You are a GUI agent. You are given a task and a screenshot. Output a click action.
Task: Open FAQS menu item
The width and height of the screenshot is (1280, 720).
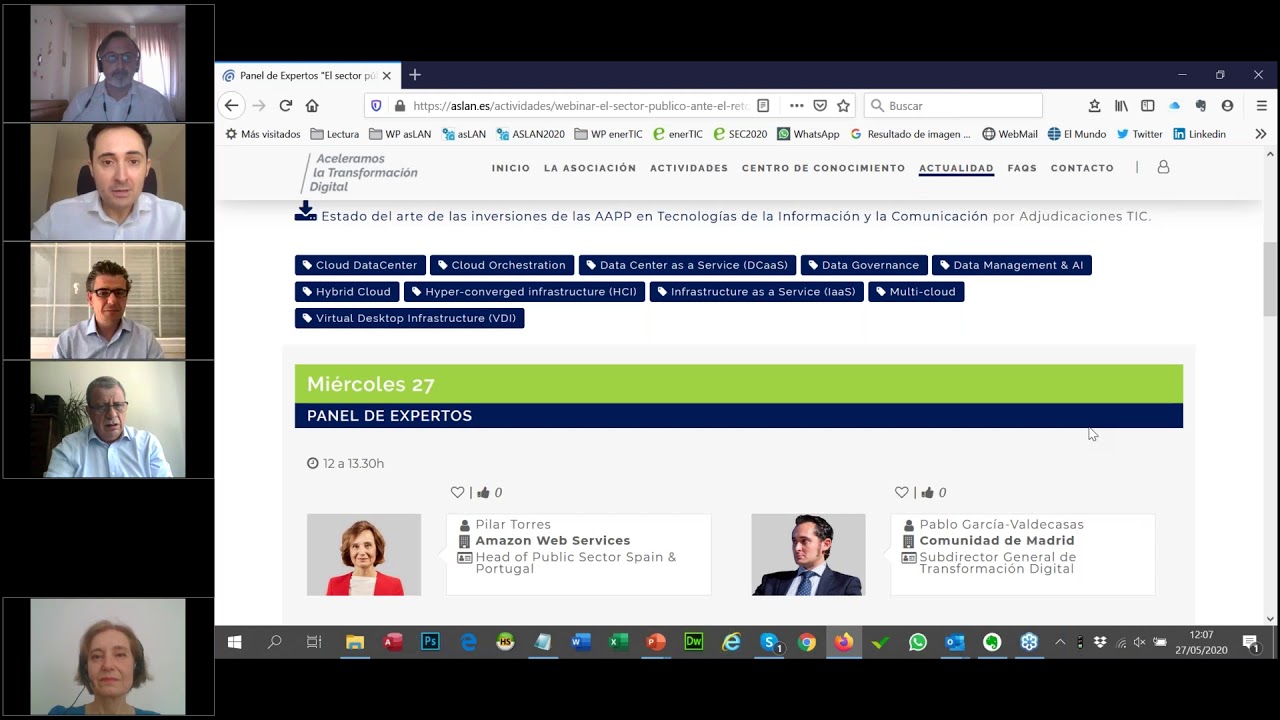click(x=1022, y=168)
